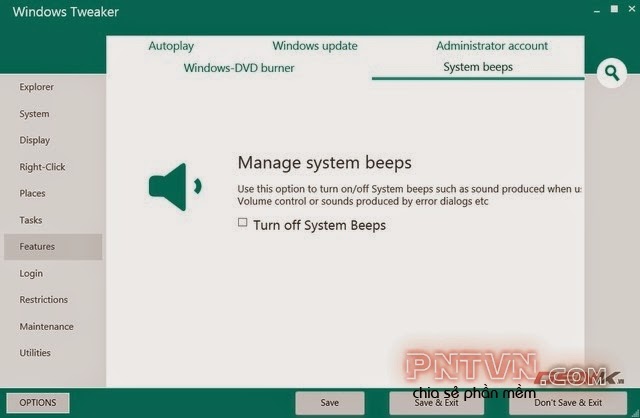Select Right-Click in the sidebar
The height and width of the screenshot is (418, 640).
pyautogui.click(x=53, y=167)
